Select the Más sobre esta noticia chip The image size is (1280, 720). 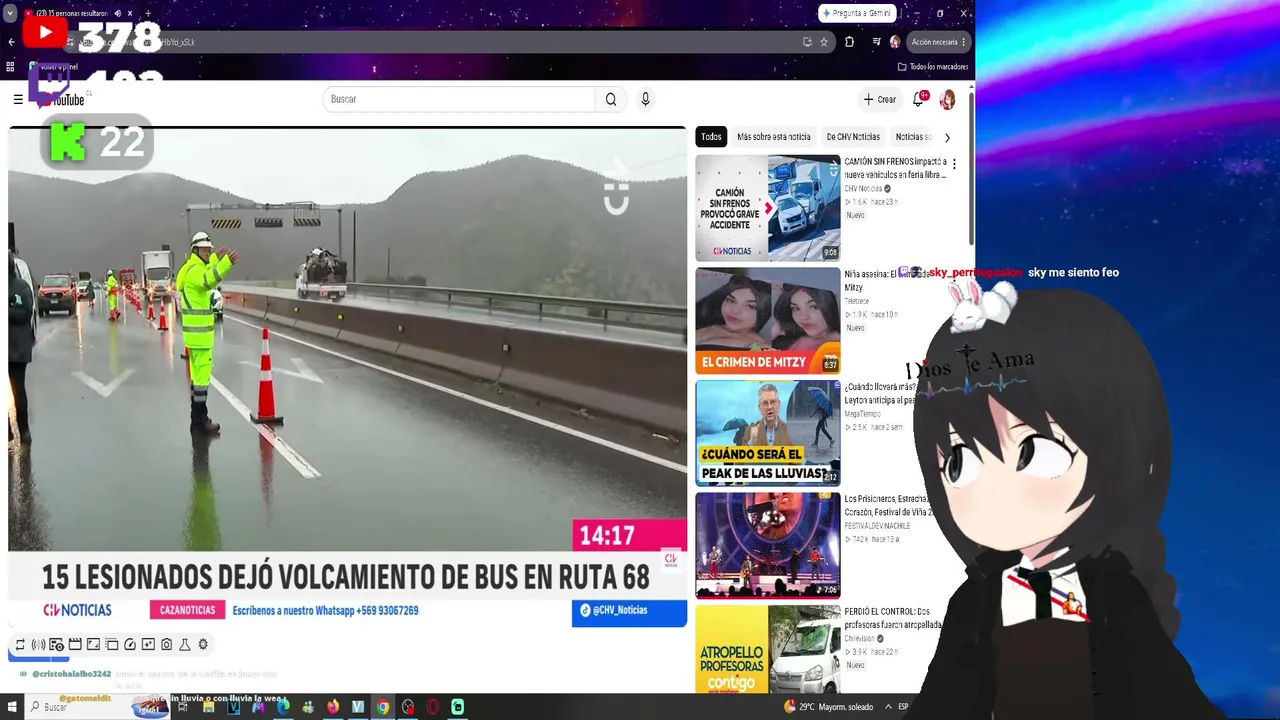774,137
